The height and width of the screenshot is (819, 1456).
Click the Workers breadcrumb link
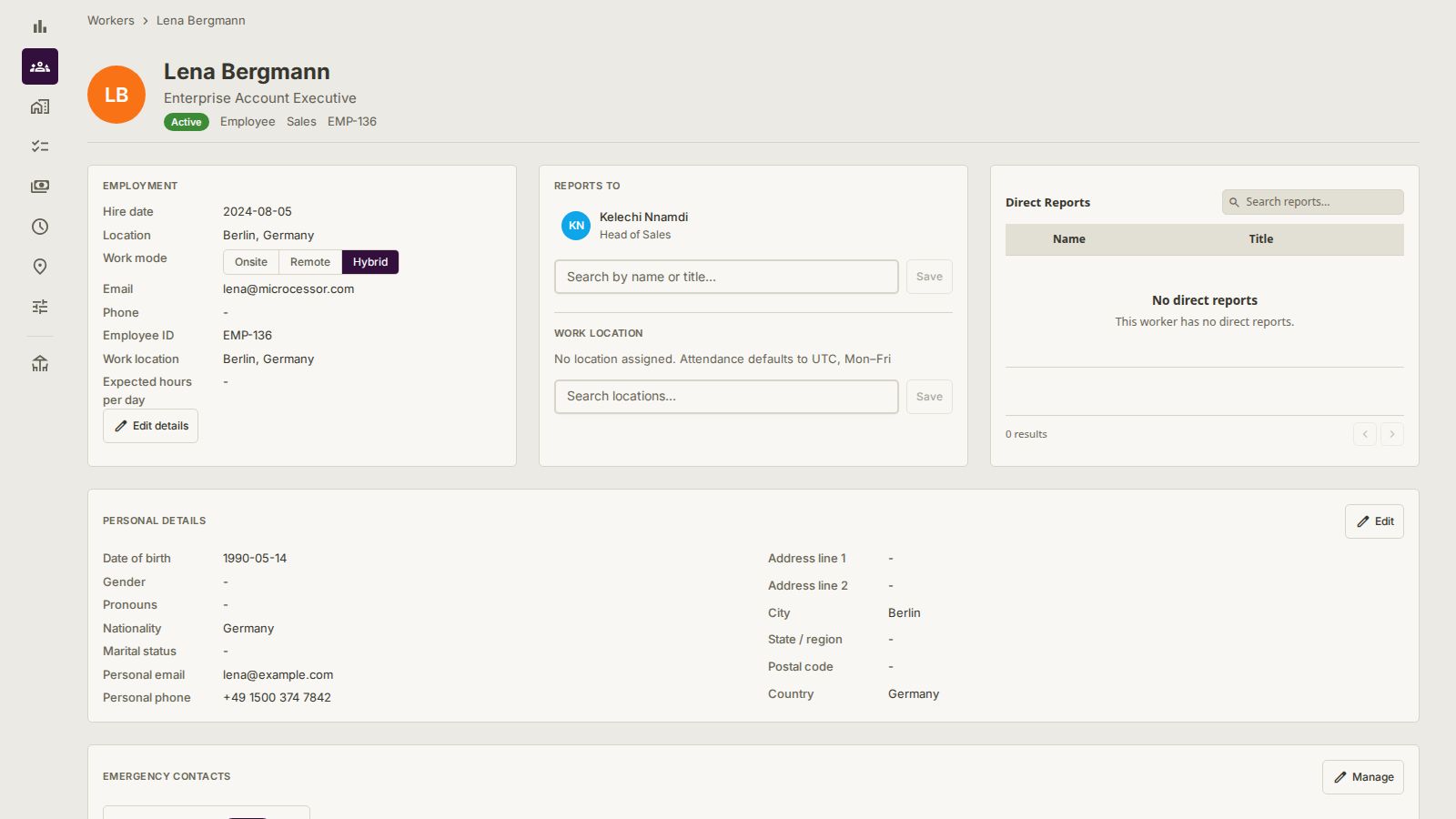pos(111,20)
